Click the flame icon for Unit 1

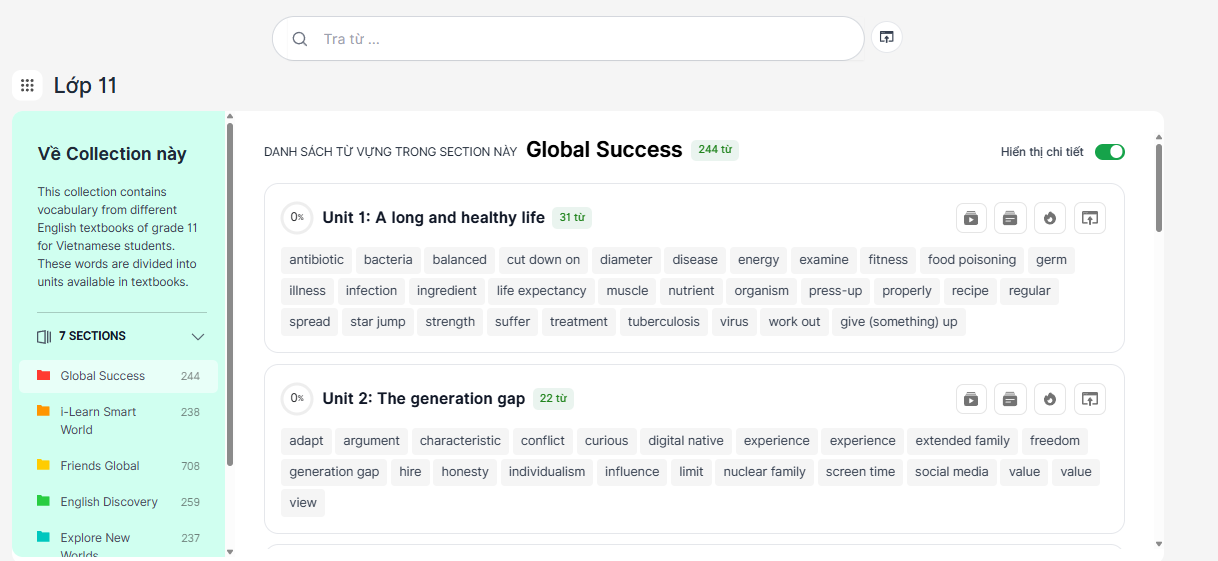pos(1050,218)
